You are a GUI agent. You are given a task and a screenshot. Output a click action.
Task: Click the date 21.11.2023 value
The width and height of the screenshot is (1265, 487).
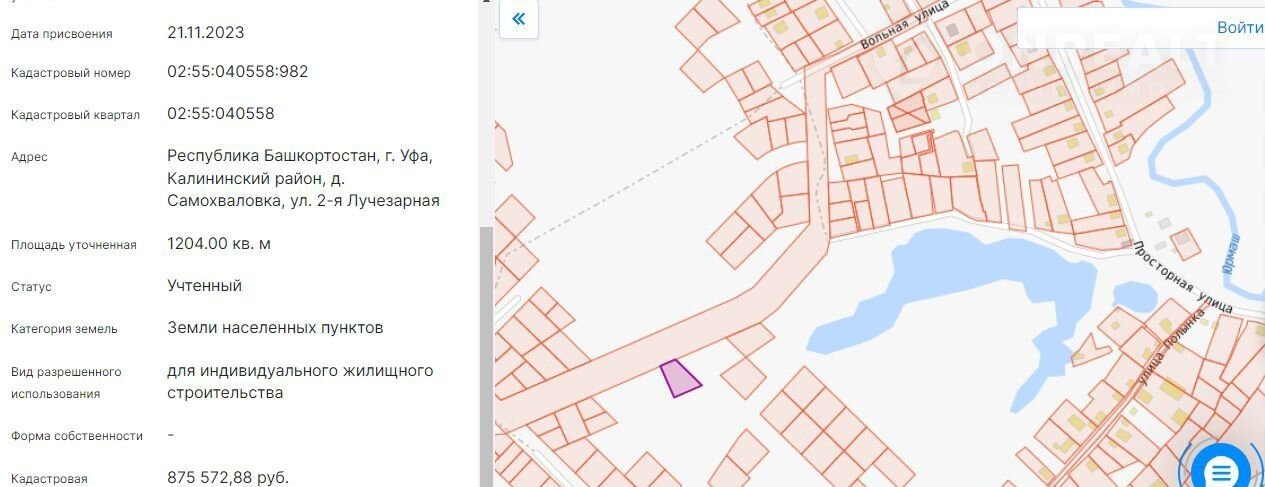tap(205, 33)
